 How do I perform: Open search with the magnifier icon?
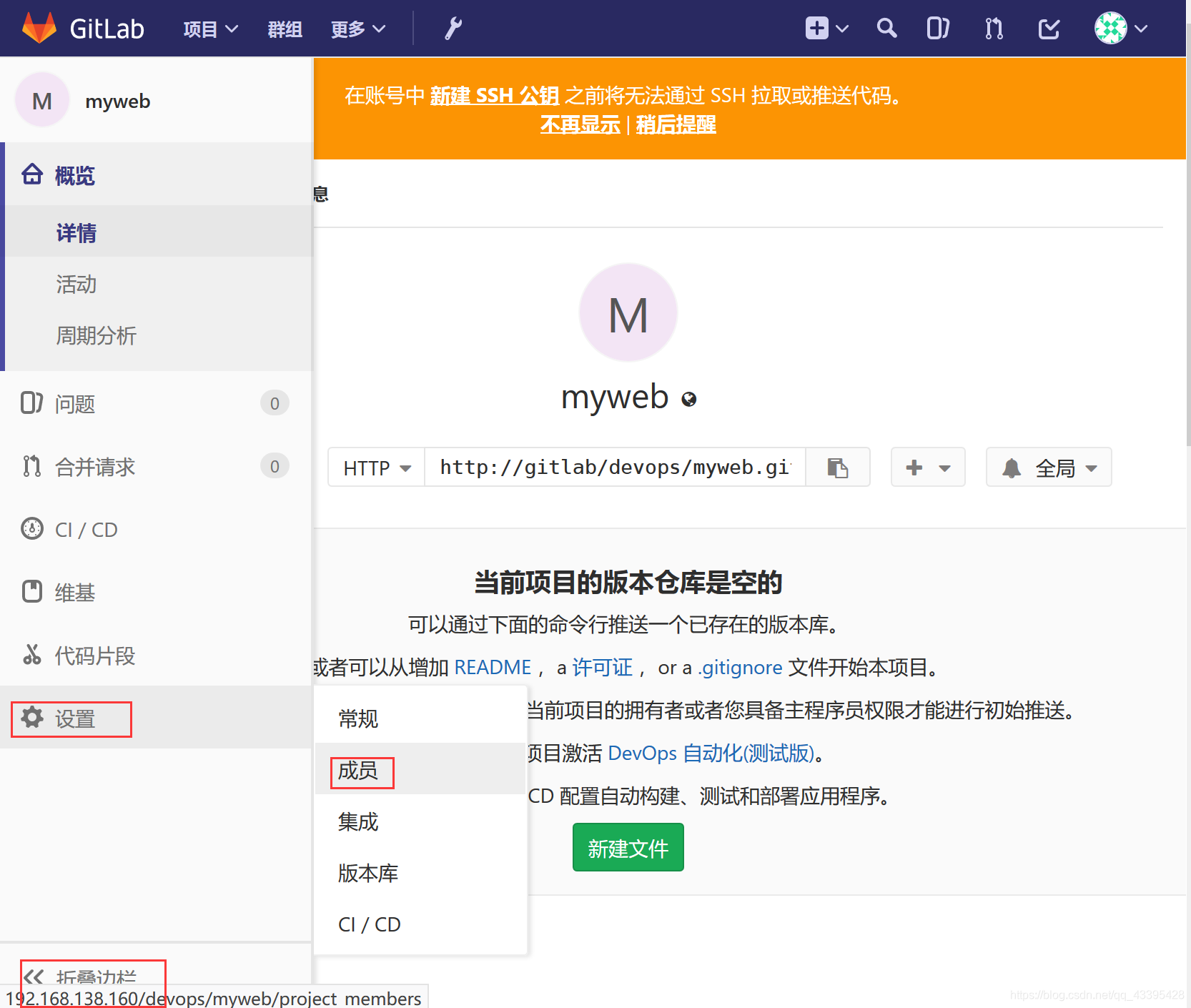(x=886, y=28)
